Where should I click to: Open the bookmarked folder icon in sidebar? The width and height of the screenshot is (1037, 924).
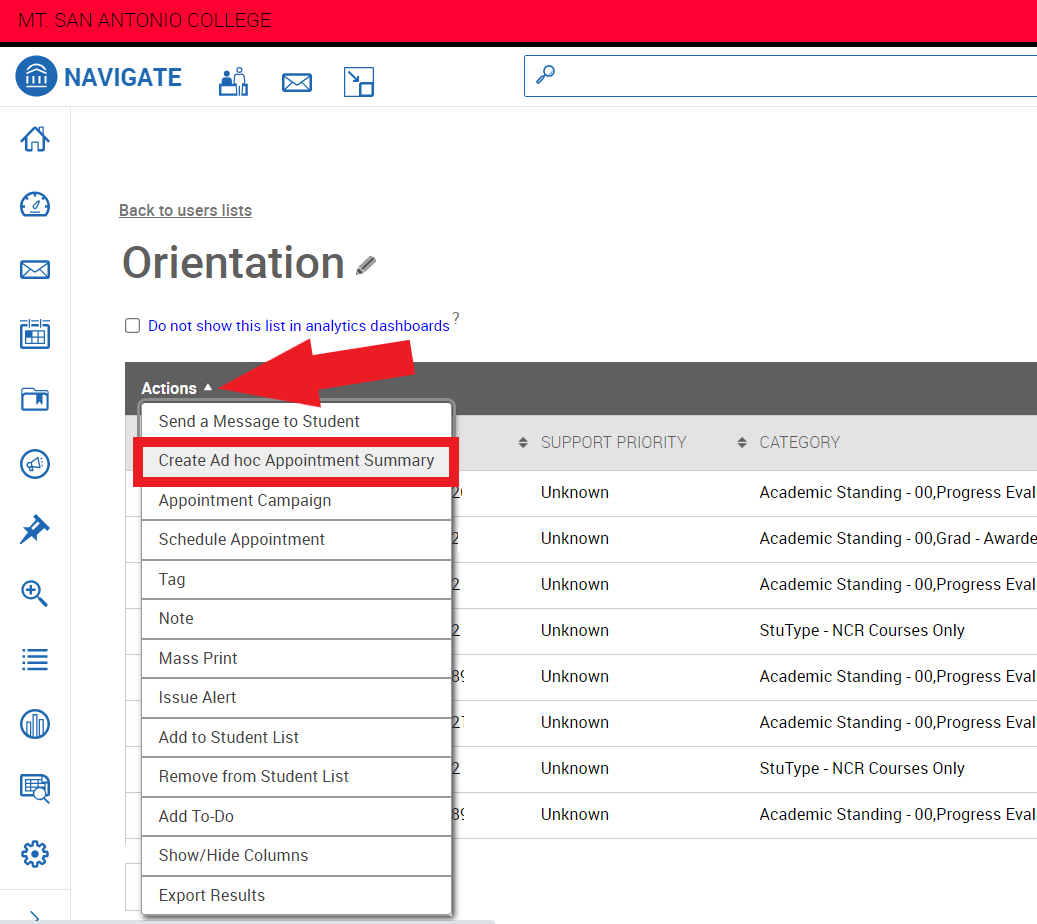pos(35,399)
